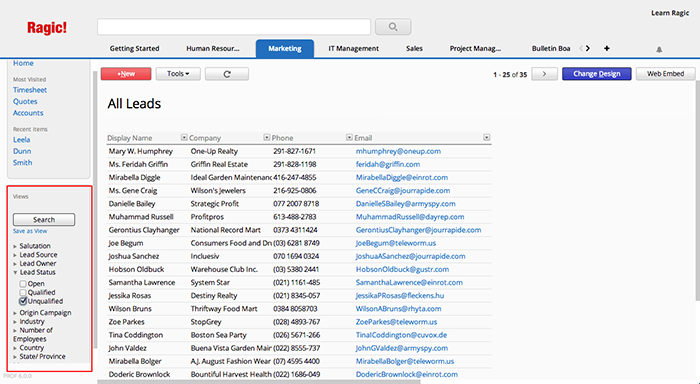Check the Open lead status box
This screenshot has height=384, width=700.
23,284
